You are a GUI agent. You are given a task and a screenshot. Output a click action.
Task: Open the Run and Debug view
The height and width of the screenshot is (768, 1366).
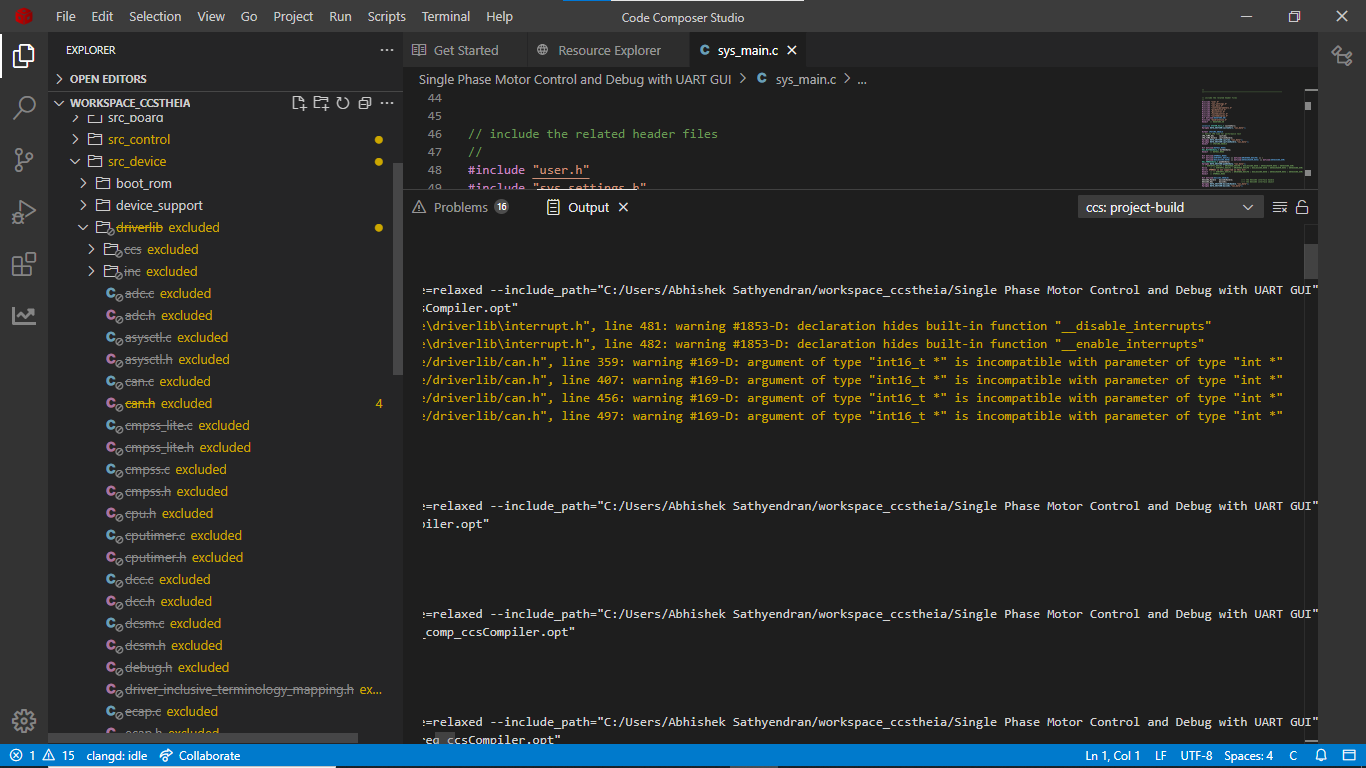pos(24,212)
